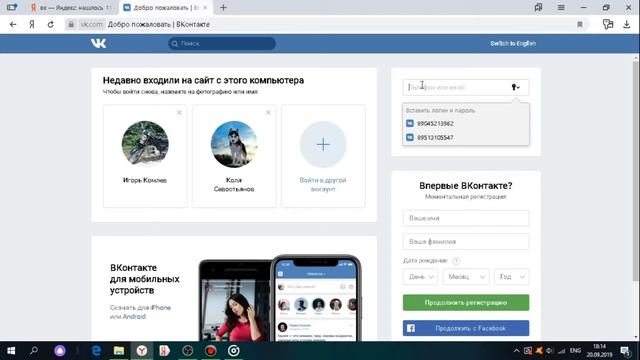This screenshot has height=360, width=640.
Task: Click Войти в другой аккаунт link
Action: [x=323, y=184]
